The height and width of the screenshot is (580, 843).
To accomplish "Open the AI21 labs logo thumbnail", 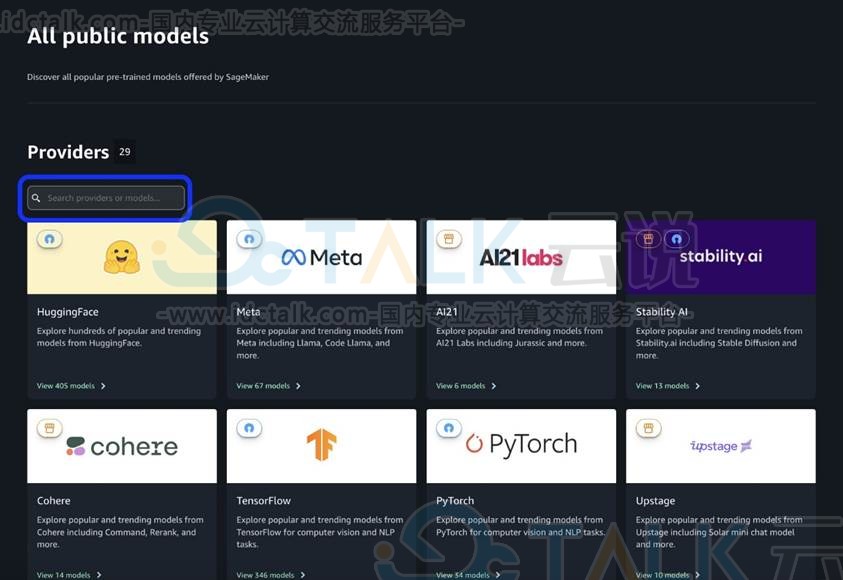I will 521,257.
